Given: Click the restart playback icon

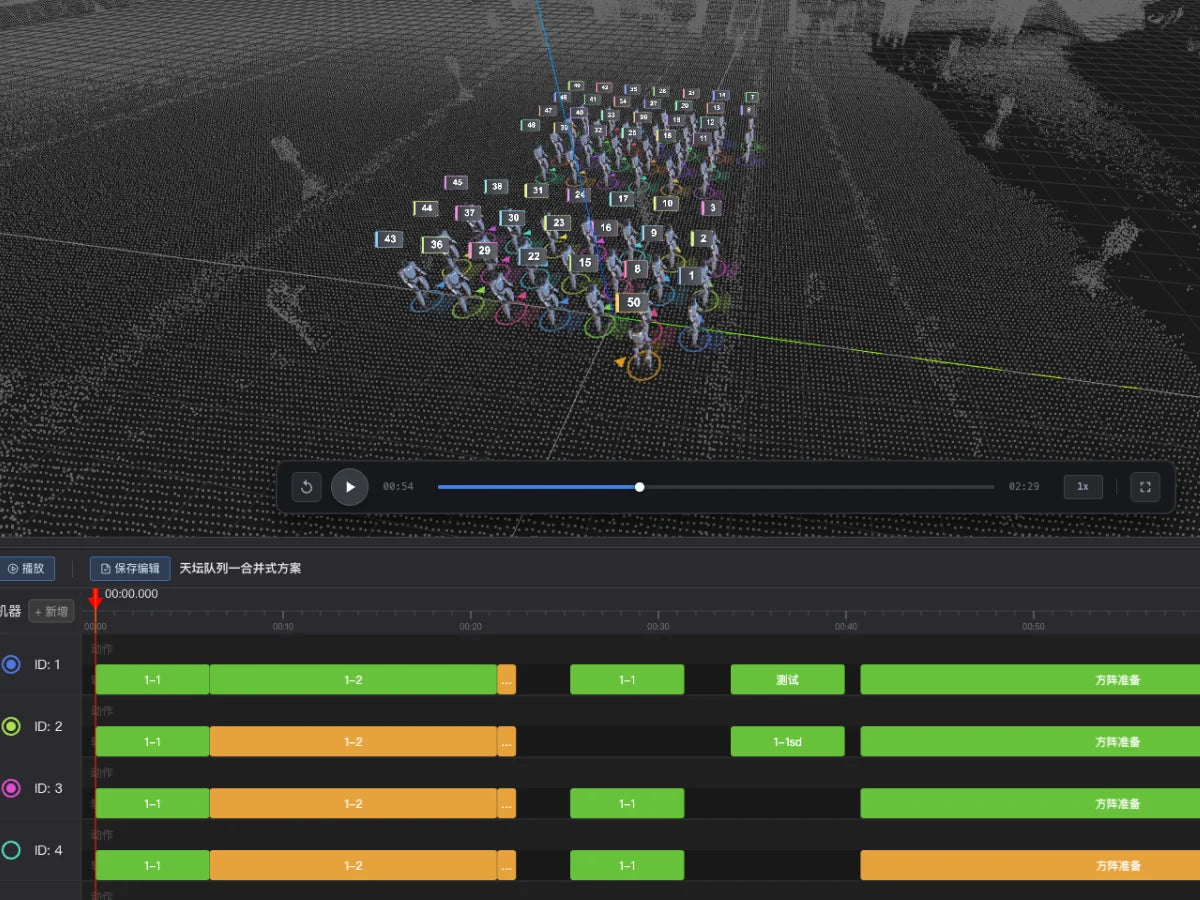Looking at the screenshot, I should click(307, 487).
